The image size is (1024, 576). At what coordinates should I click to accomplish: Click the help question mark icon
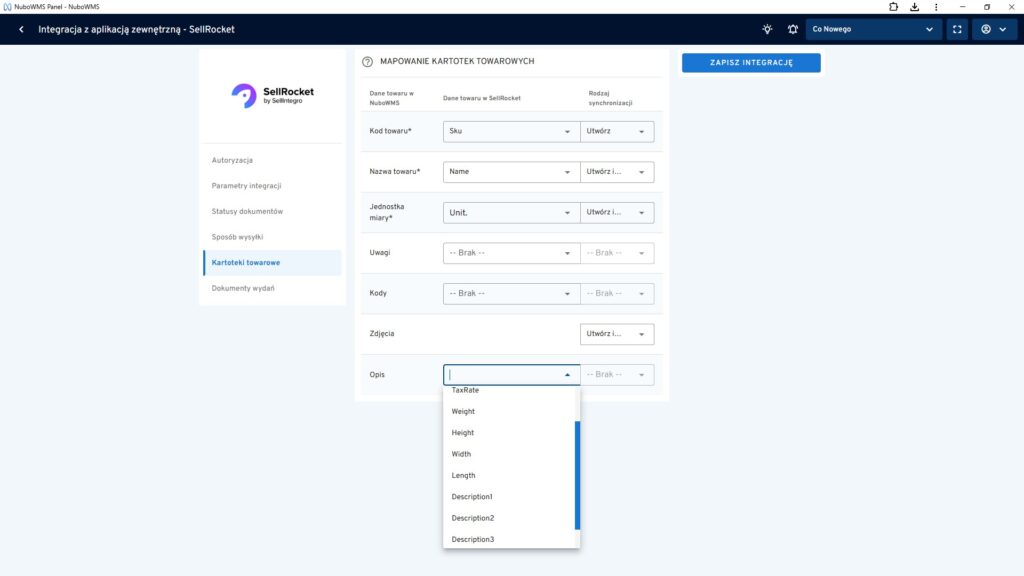[367, 62]
